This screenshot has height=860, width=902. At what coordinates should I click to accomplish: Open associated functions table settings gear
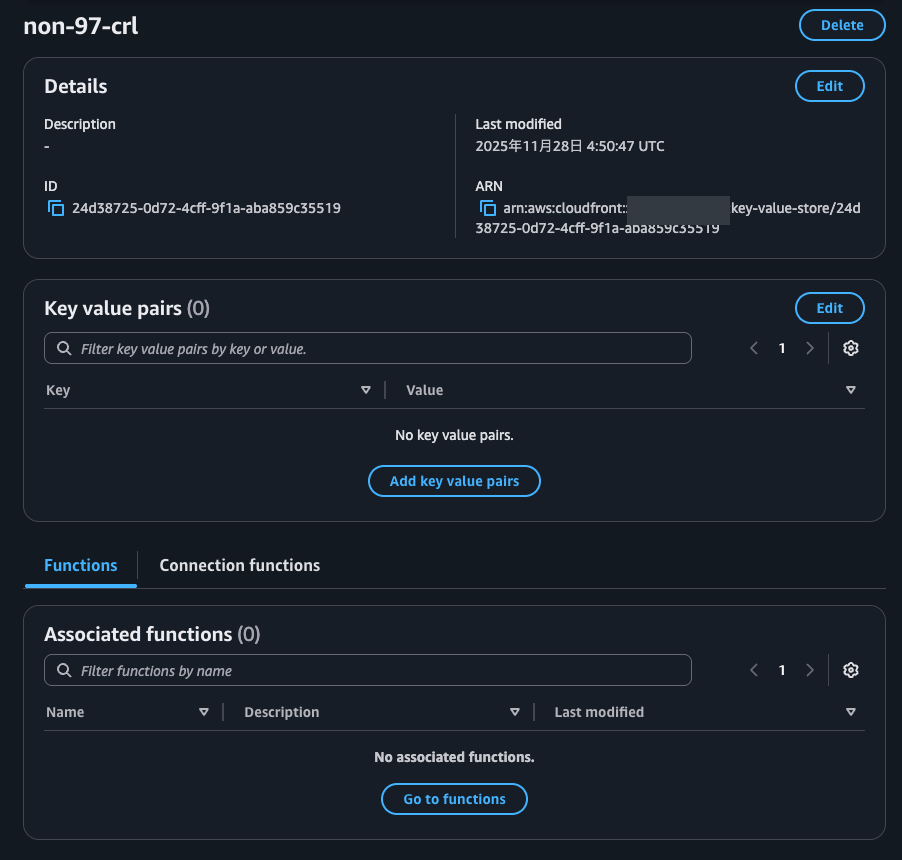tap(851, 670)
